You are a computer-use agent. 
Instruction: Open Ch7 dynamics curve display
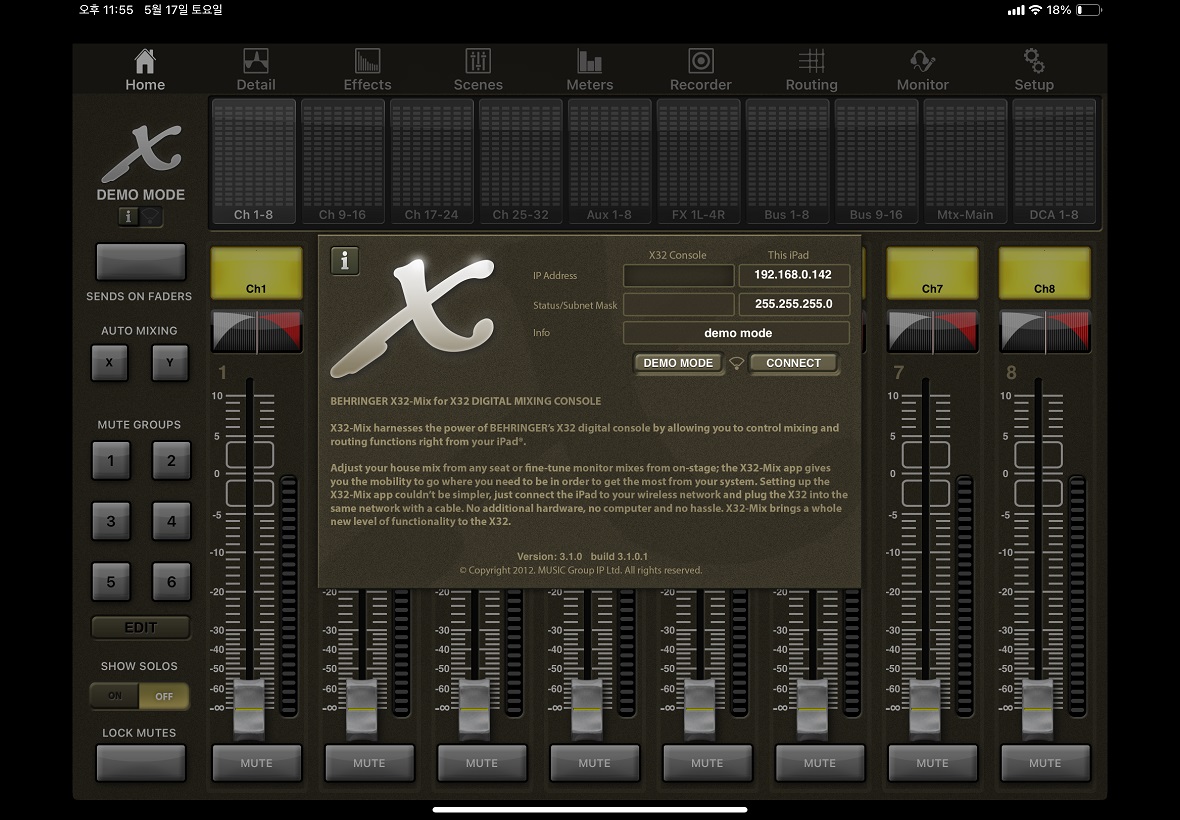(932, 331)
